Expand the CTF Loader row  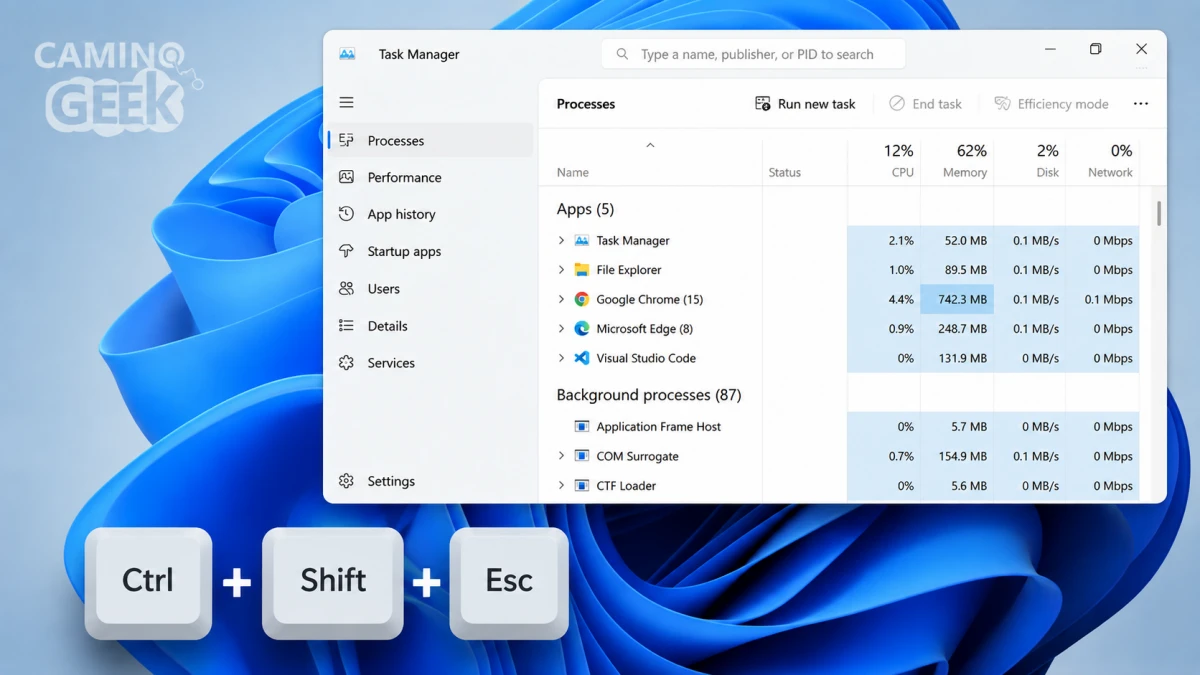[561, 486]
